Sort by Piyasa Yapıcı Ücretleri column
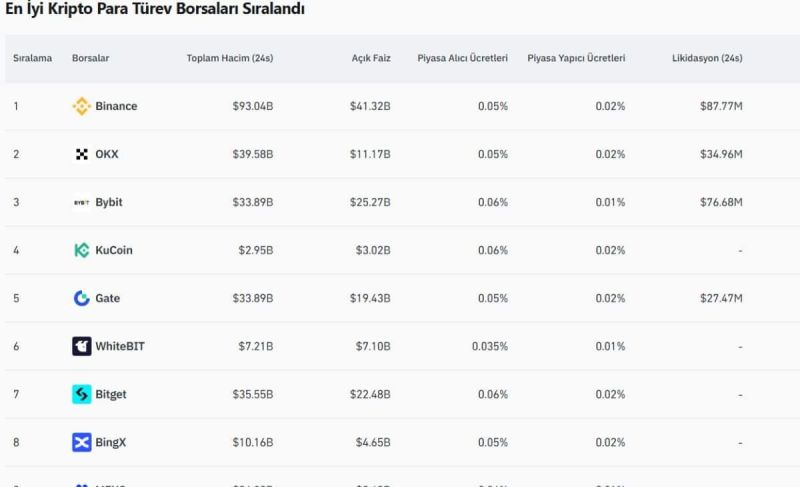The image size is (800, 487). point(576,58)
